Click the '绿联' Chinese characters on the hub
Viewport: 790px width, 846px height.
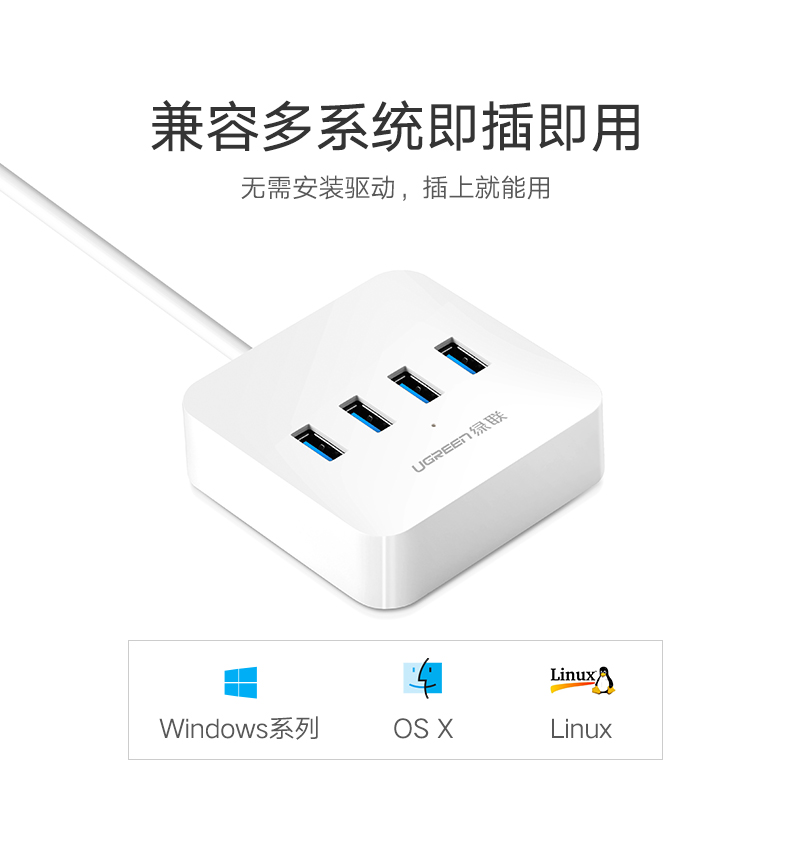(488, 423)
